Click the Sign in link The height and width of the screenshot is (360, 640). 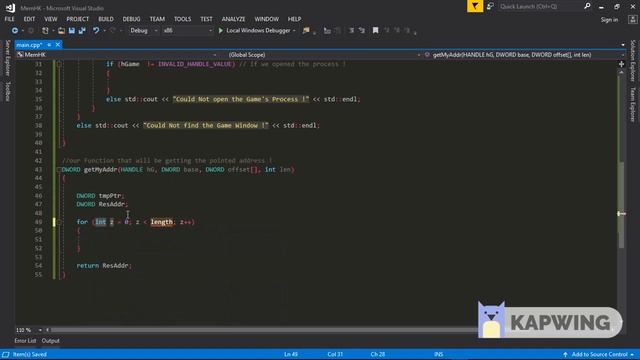point(609,20)
